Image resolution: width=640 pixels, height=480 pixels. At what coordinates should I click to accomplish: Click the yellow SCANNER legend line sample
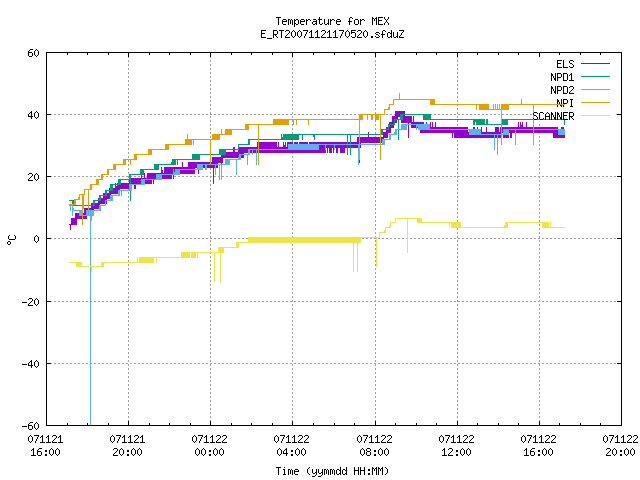pyautogui.click(x=596, y=116)
